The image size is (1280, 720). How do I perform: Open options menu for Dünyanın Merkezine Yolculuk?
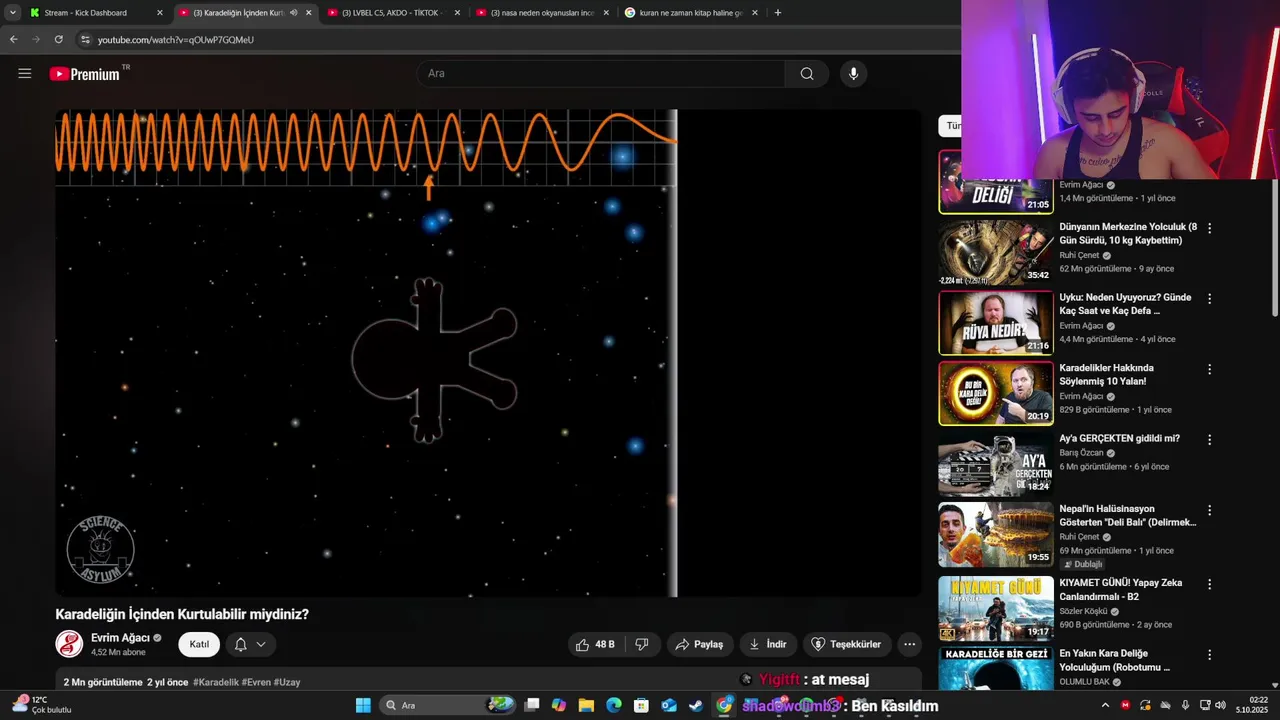(1209, 228)
